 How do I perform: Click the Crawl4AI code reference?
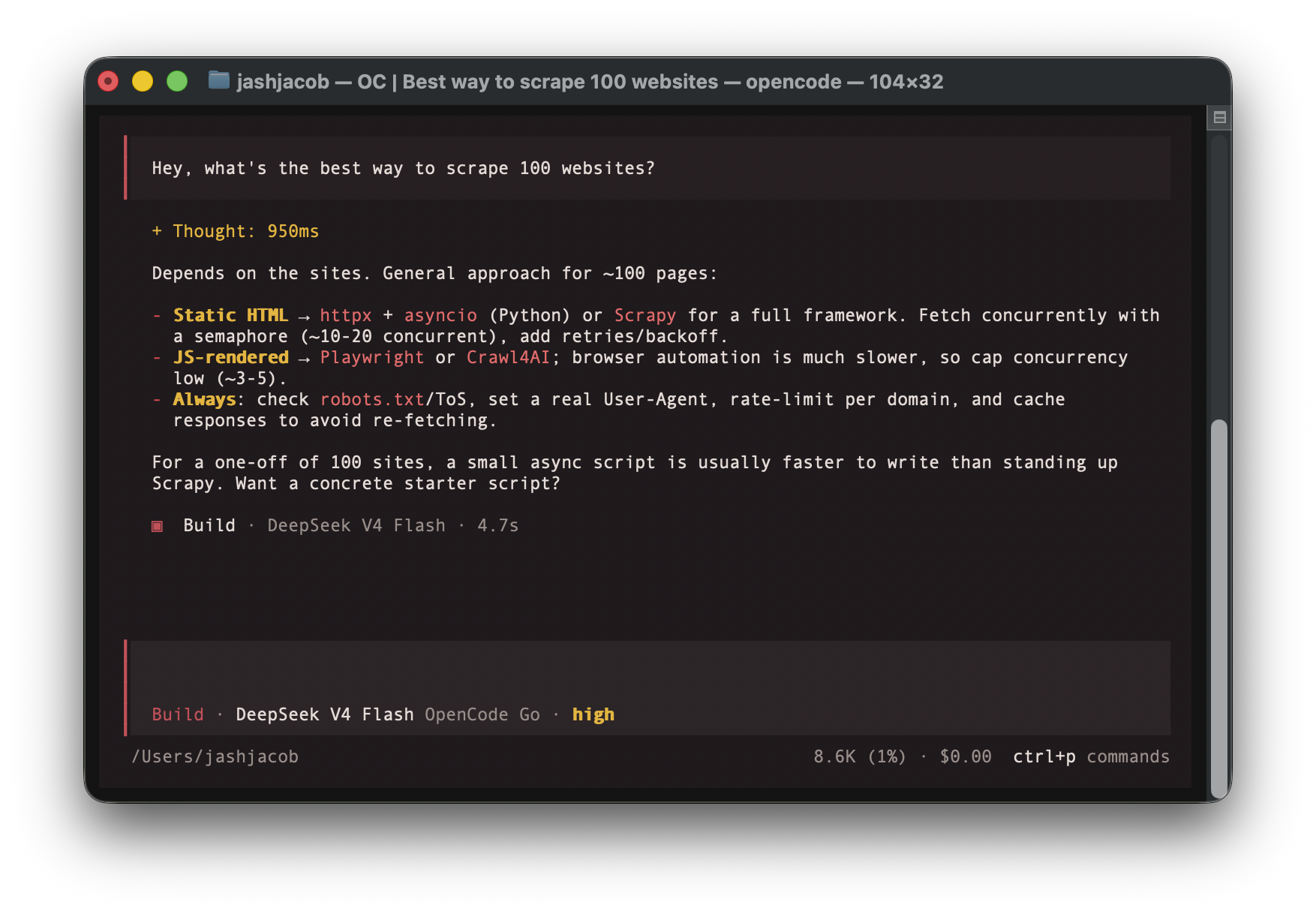(508, 357)
